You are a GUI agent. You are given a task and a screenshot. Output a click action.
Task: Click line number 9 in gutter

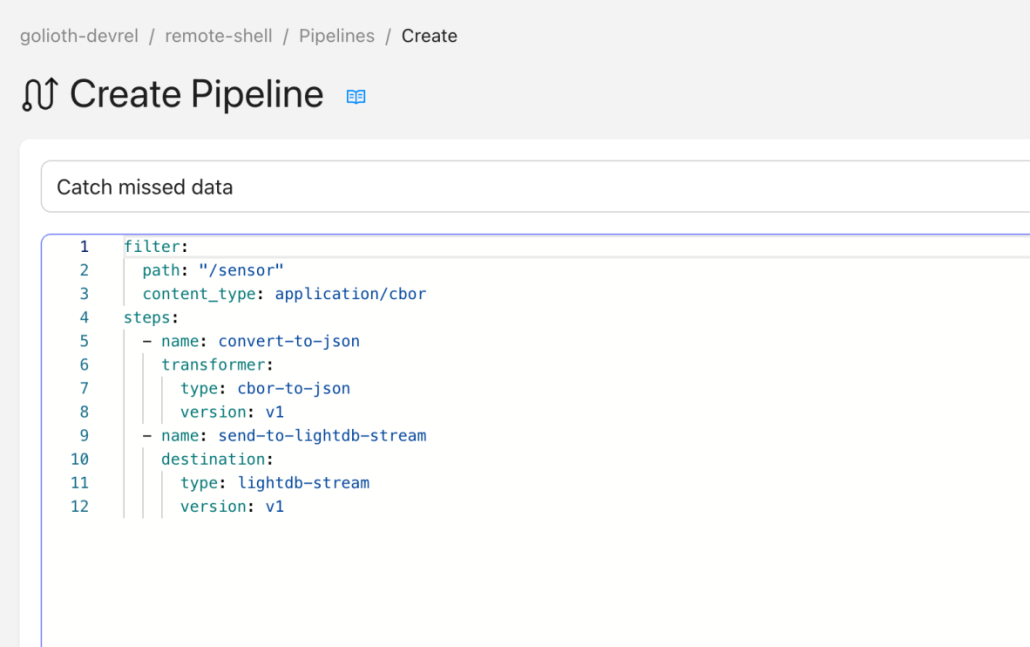(x=84, y=435)
